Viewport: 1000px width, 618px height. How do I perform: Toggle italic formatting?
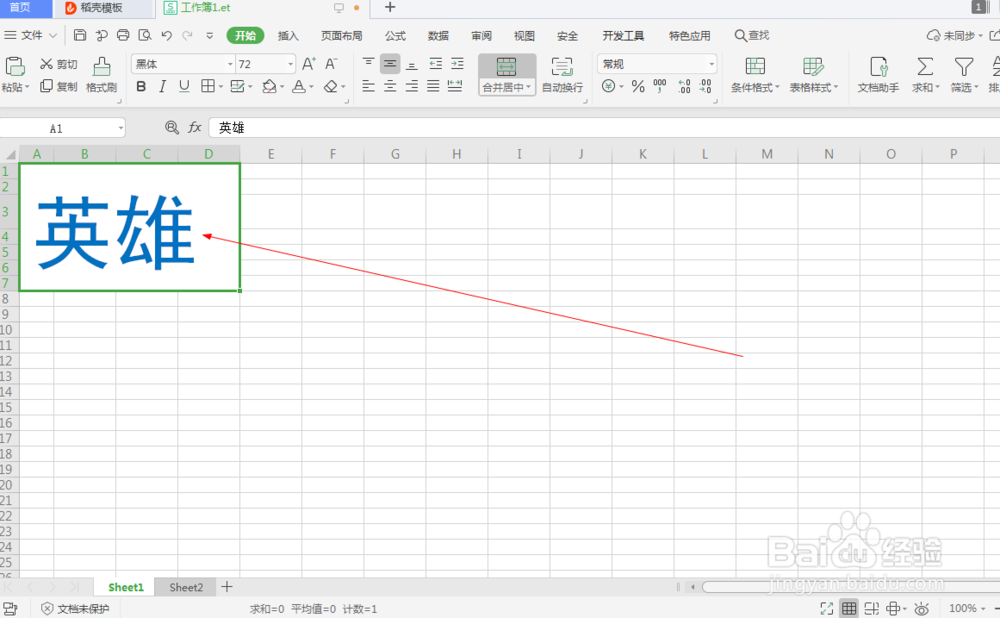tap(162, 86)
